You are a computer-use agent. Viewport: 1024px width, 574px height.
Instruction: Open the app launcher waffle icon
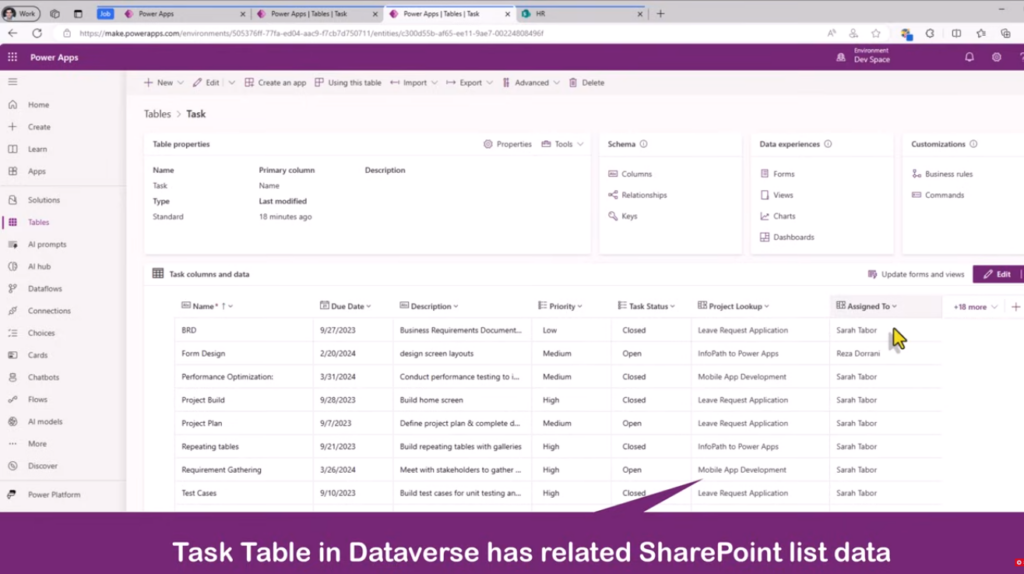click(x=12, y=57)
